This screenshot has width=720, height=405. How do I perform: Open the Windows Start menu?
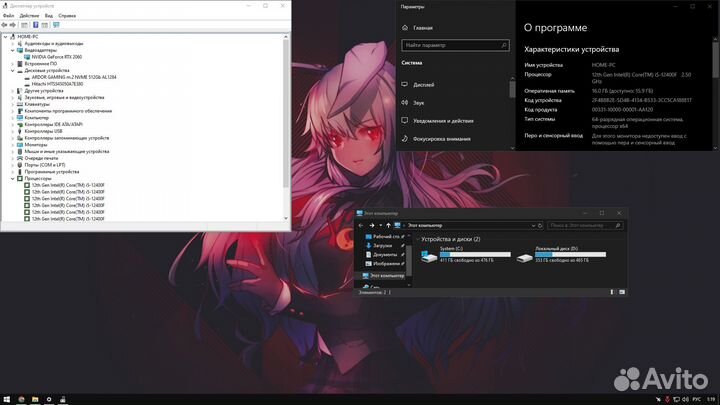coord(6,399)
